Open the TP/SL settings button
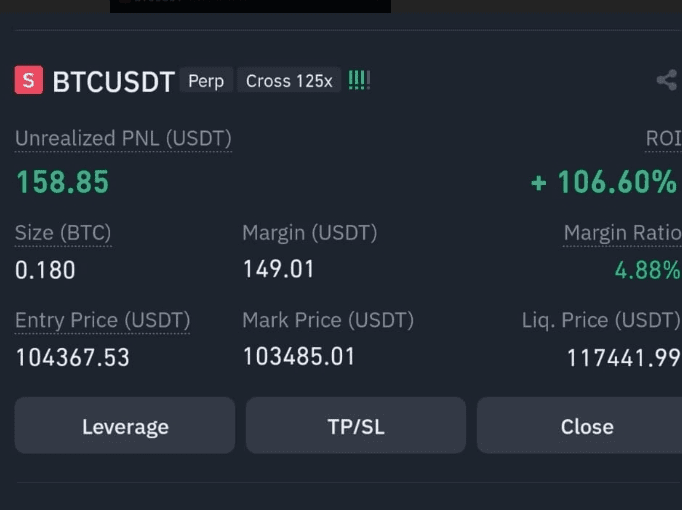682x510 pixels. 356,426
